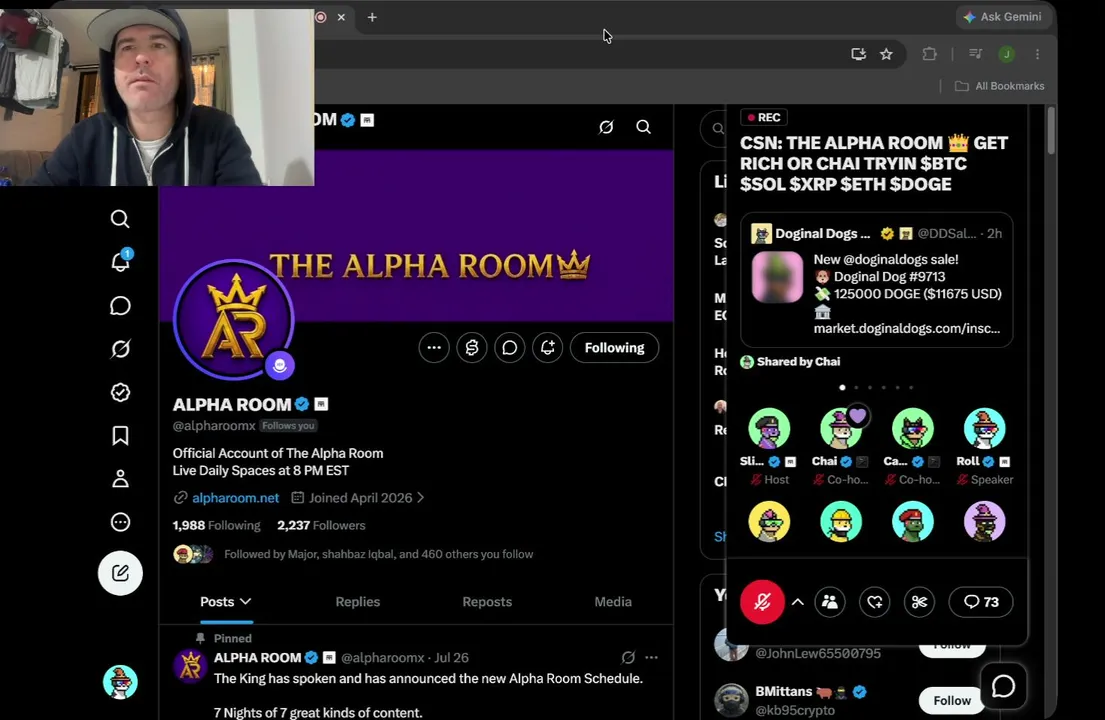Image resolution: width=1105 pixels, height=720 pixels.
Task: Click the scissors clip icon in Space
Action: (x=920, y=602)
